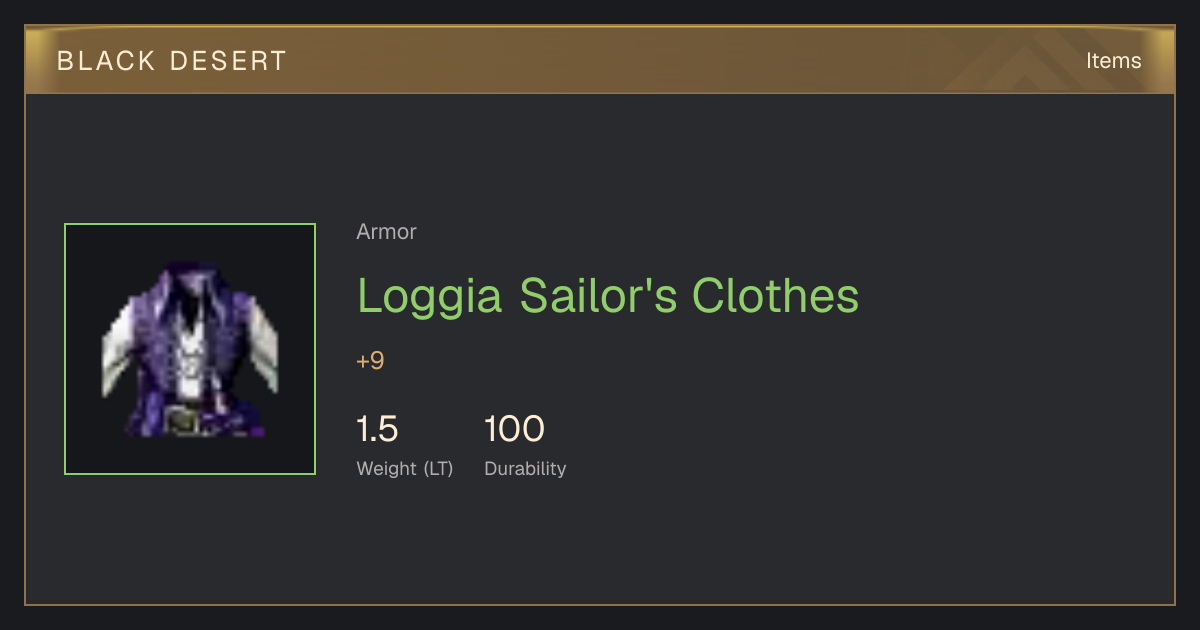Click the Loggia Sailor's Clothes armor icon
The height and width of the screenshot is (630, 1200).
pyautogui.click(x=190, y=349)
